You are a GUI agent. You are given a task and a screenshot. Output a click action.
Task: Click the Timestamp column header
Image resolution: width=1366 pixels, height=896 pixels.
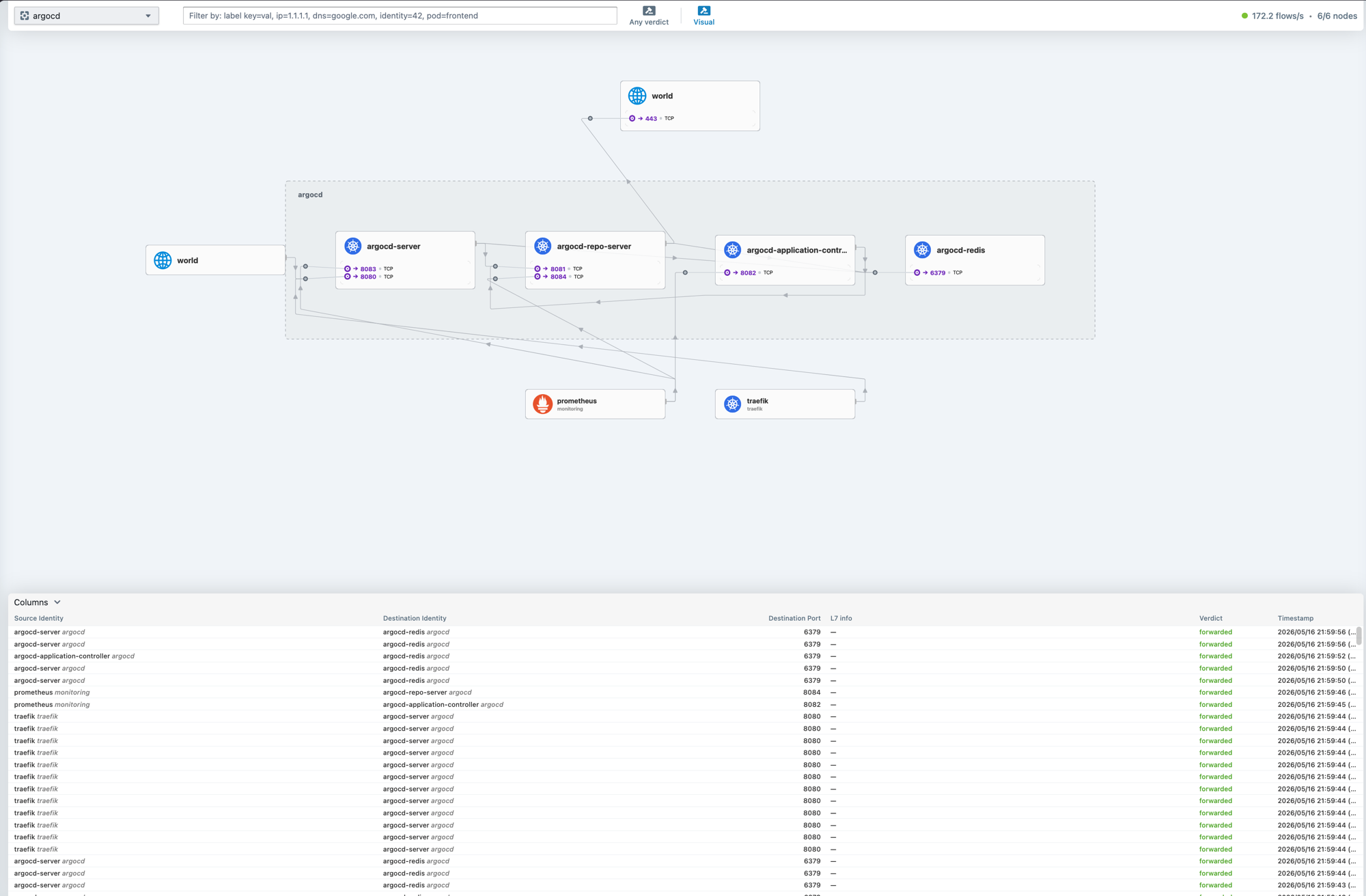click(1296, 618)
